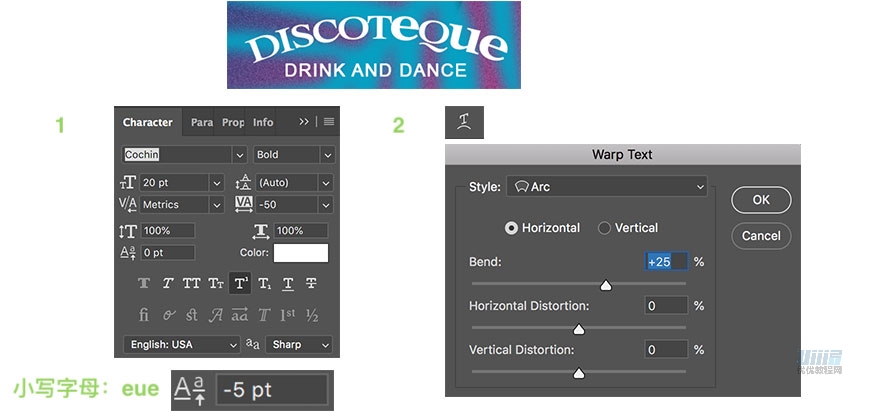870x411 pixels.
Task: Open the Warp Style Arc dropdown
Action: click(606, 187)
